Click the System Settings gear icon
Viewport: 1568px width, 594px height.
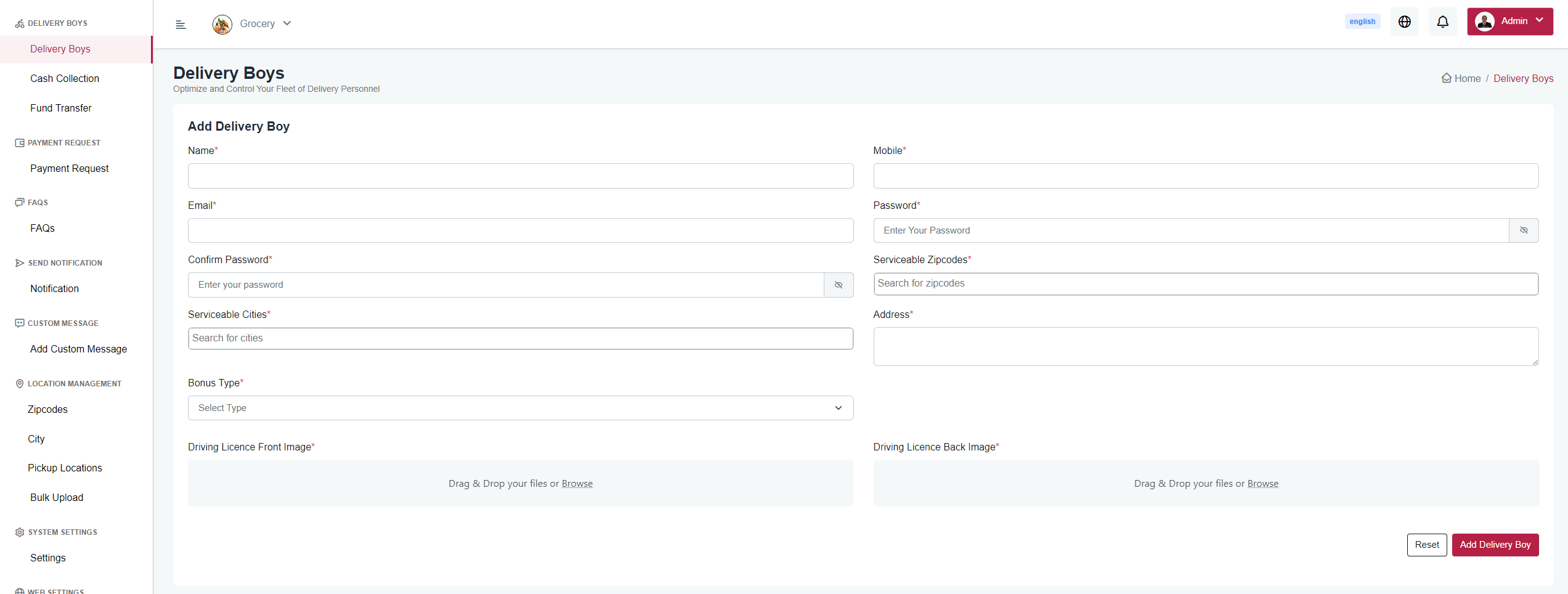click(20, 532)
